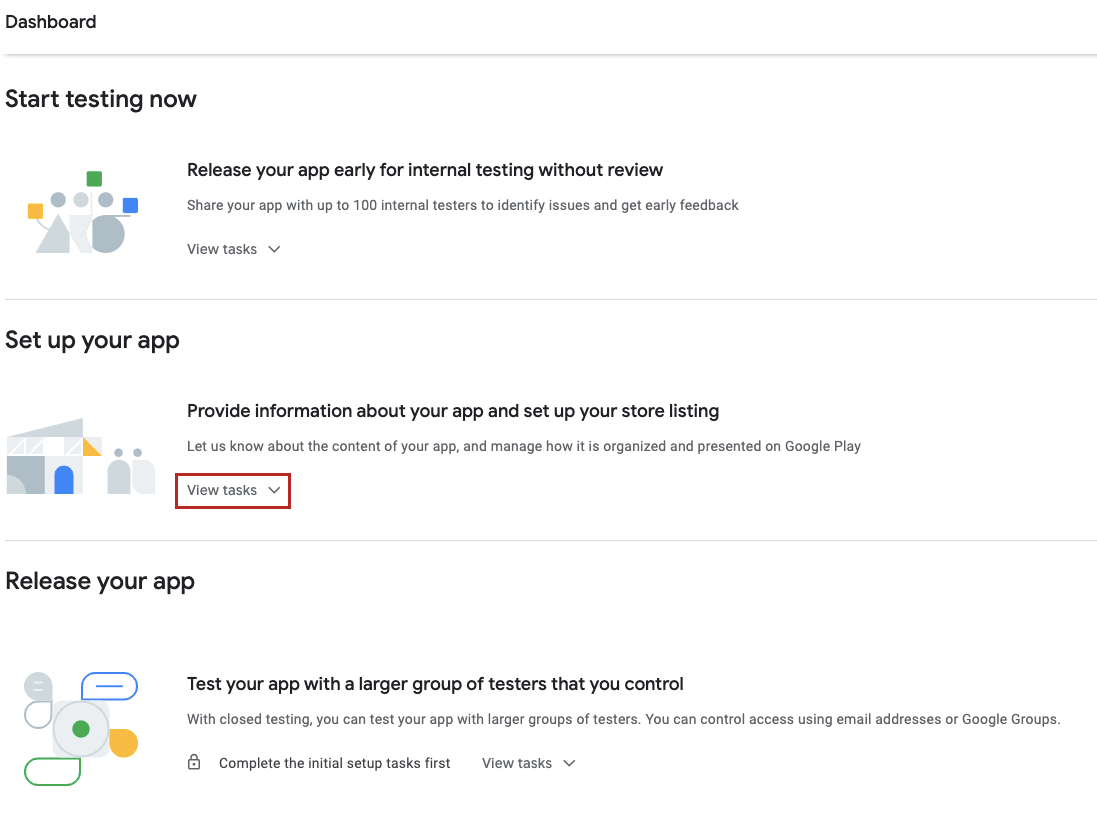The image size is (1097, 813).
Task: Select the "Start testing now" heading
Action: point(101,99)
